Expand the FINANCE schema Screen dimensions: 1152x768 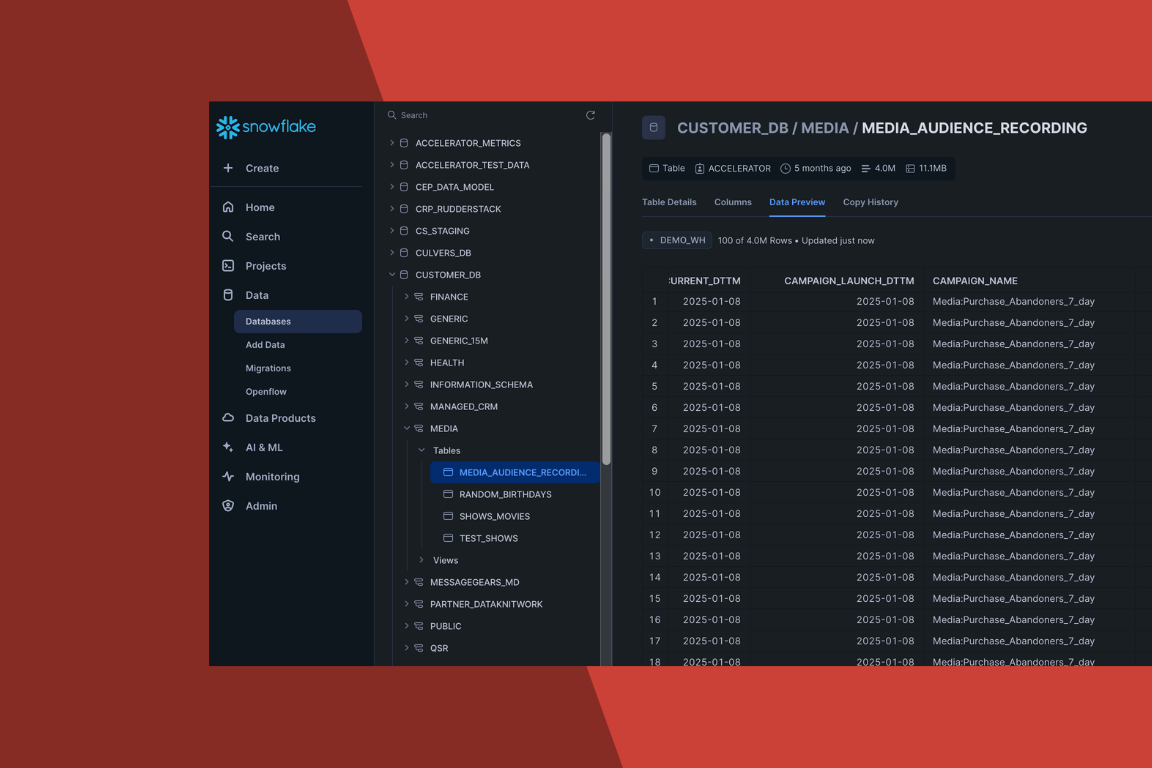[406, 297]
